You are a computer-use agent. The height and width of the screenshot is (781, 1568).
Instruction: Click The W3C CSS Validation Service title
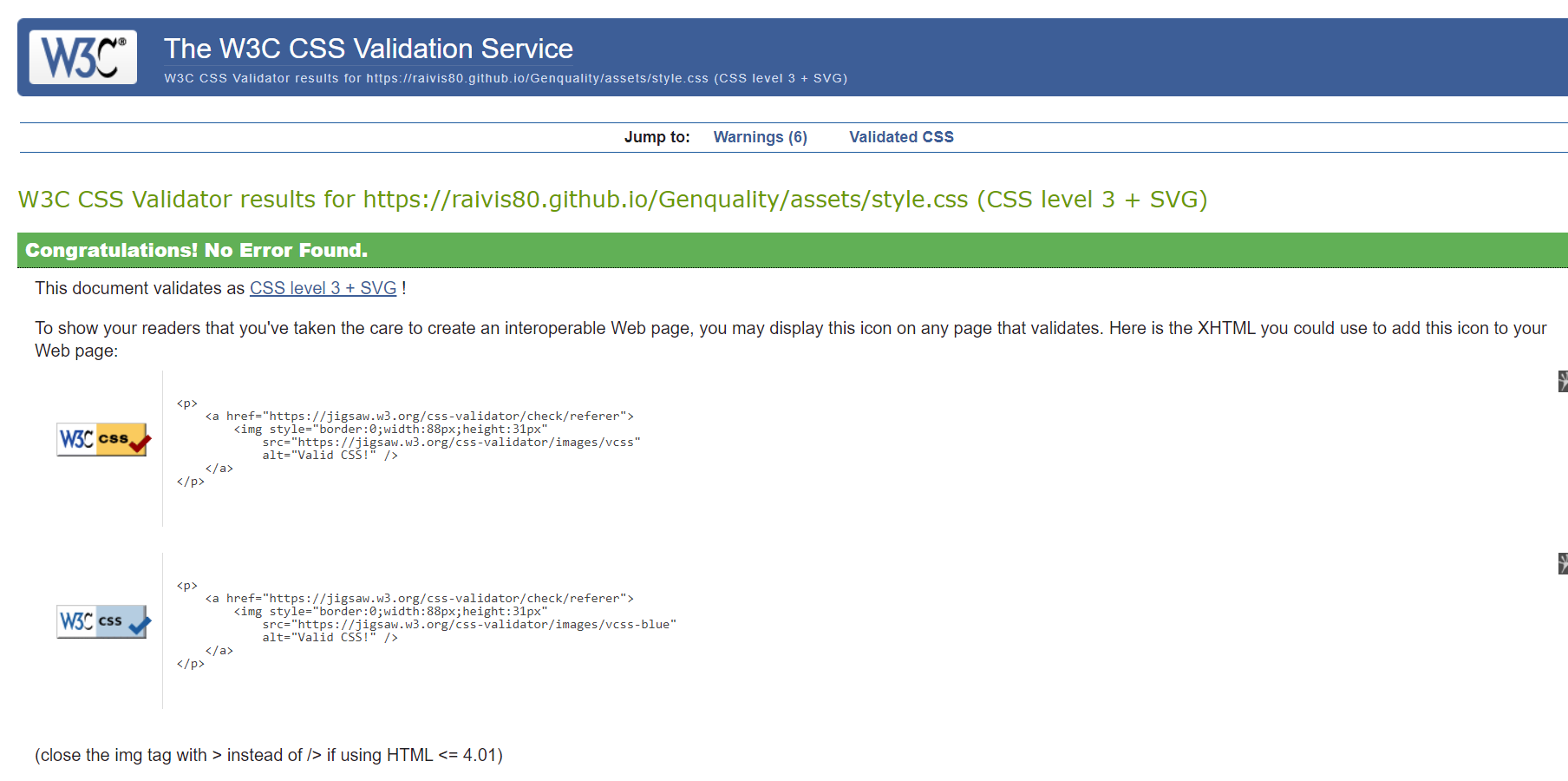pyautogui.click(x=368, y=49)
